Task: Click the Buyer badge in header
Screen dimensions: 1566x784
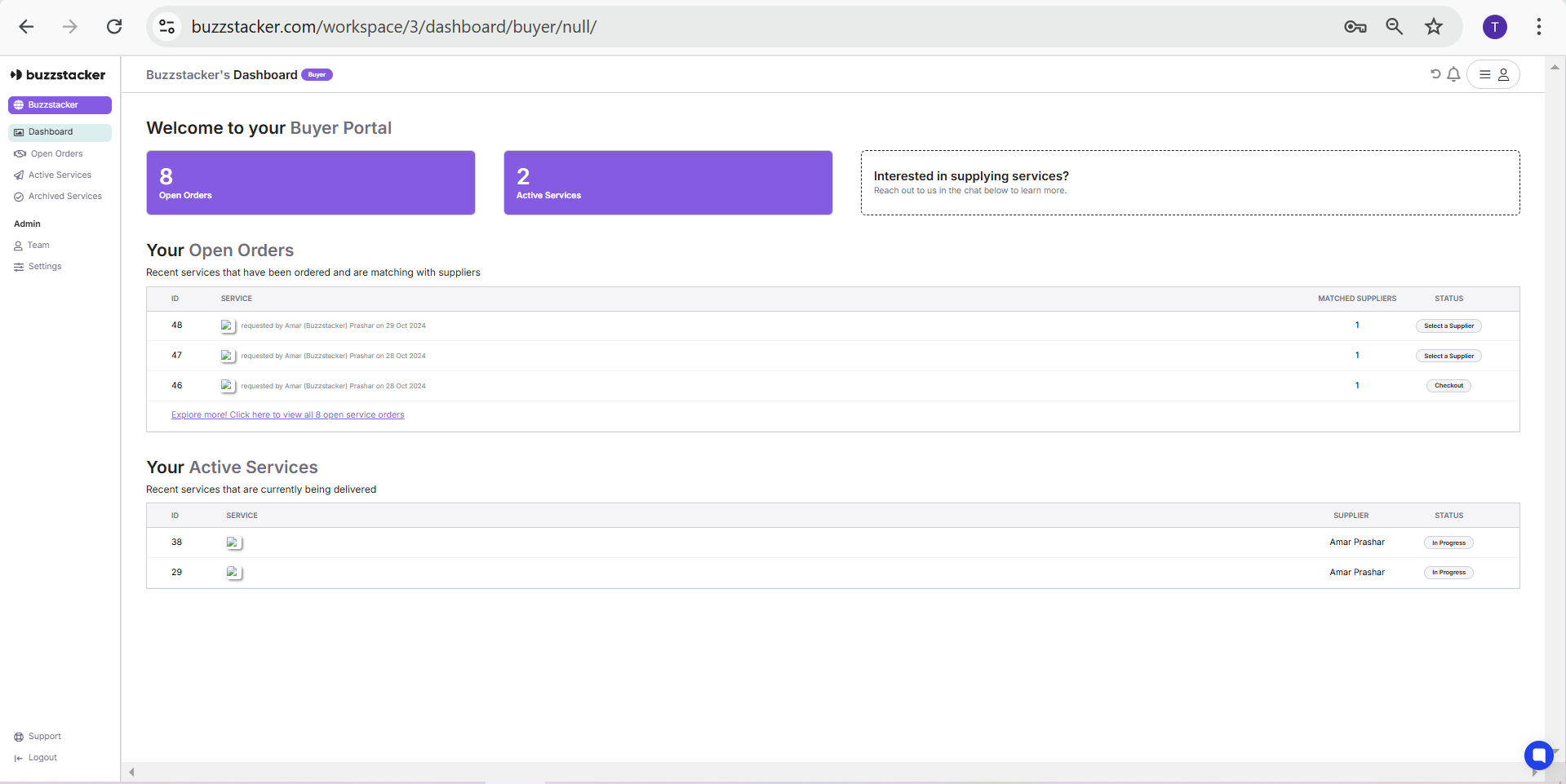Action: (x=317, y=75)
